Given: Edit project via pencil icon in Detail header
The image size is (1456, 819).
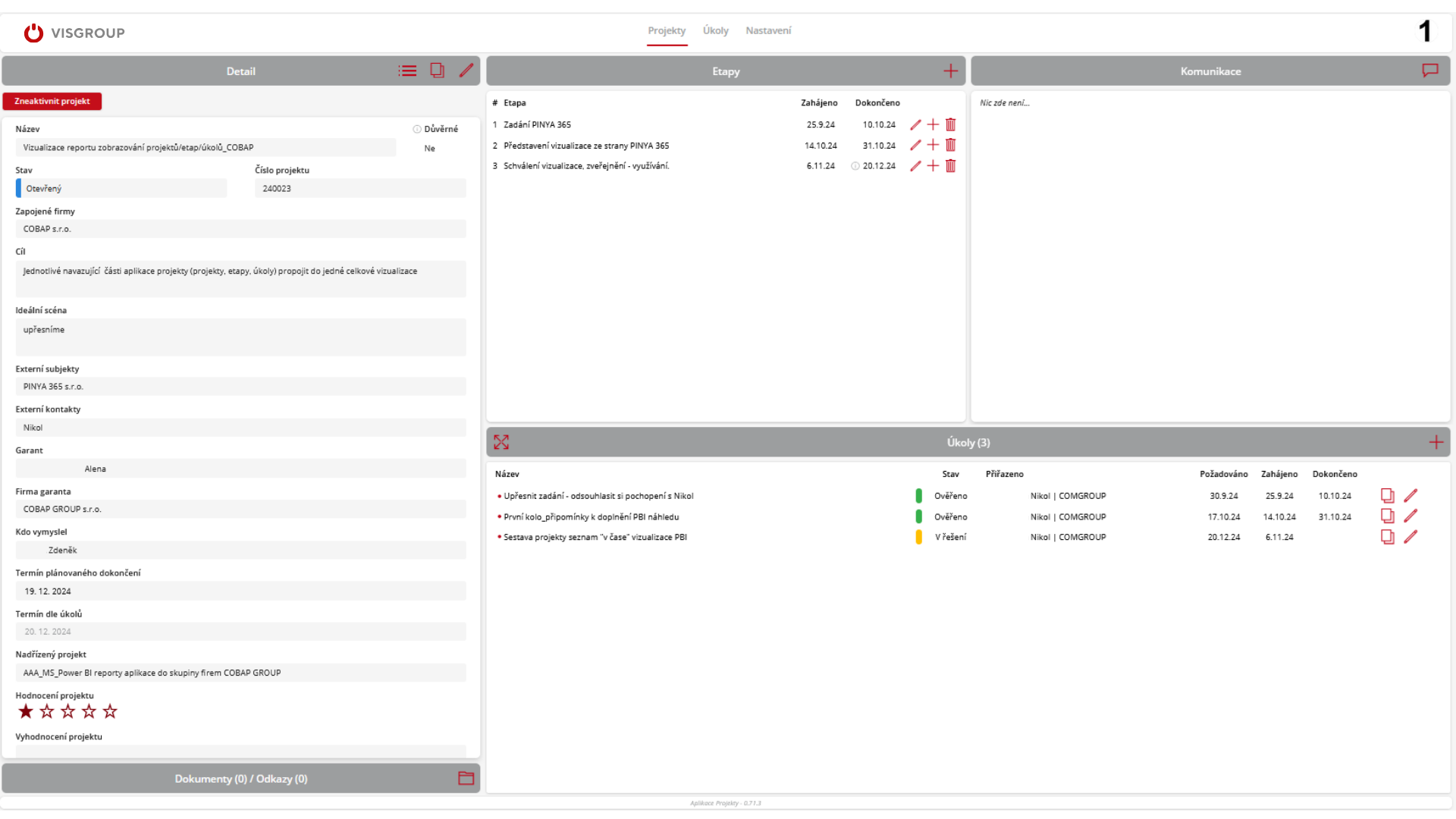Looking at the screenshot, I should tap(466, 71).
